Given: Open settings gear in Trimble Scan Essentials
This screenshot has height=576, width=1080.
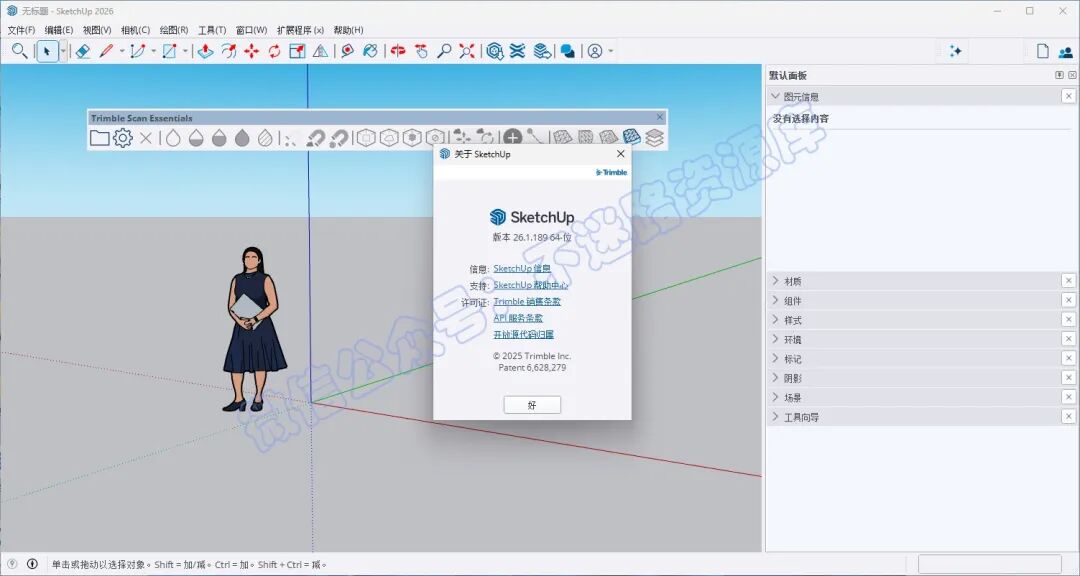Looking at the screenshot, I should 123,138.
